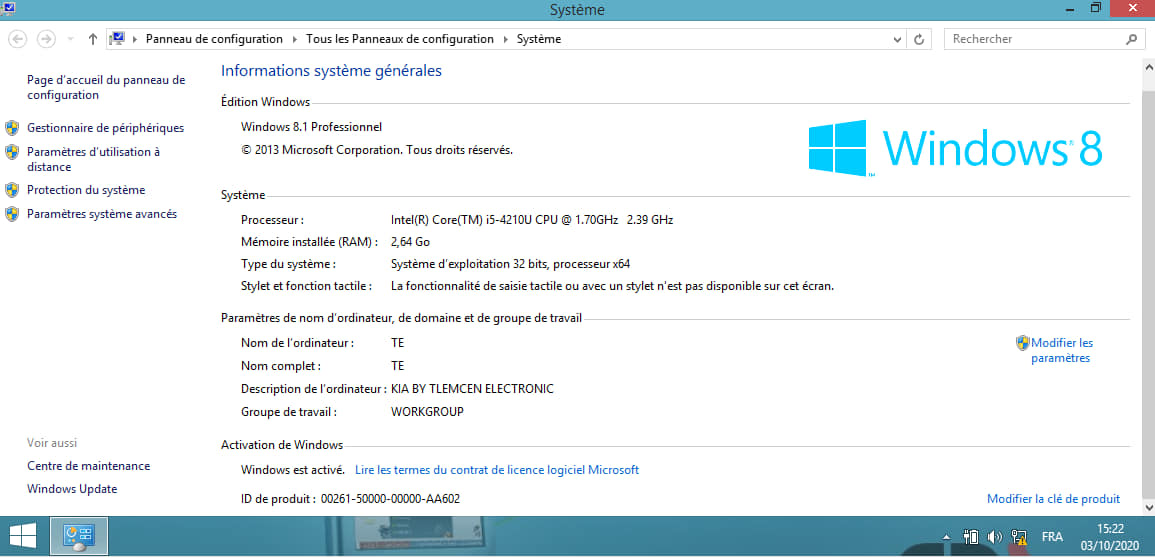Restore down the Système window

[1096, 8]
